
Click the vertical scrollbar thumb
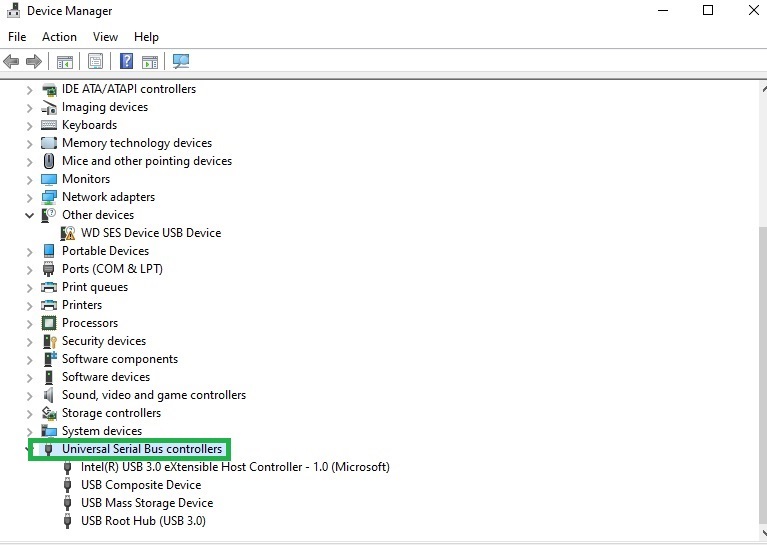[763, 374]
